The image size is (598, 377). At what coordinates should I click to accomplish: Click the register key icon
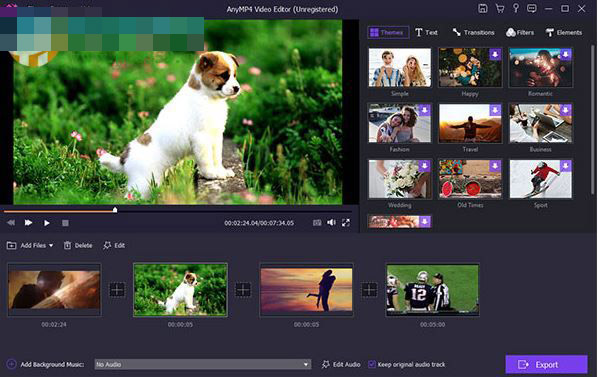point(516,8)
